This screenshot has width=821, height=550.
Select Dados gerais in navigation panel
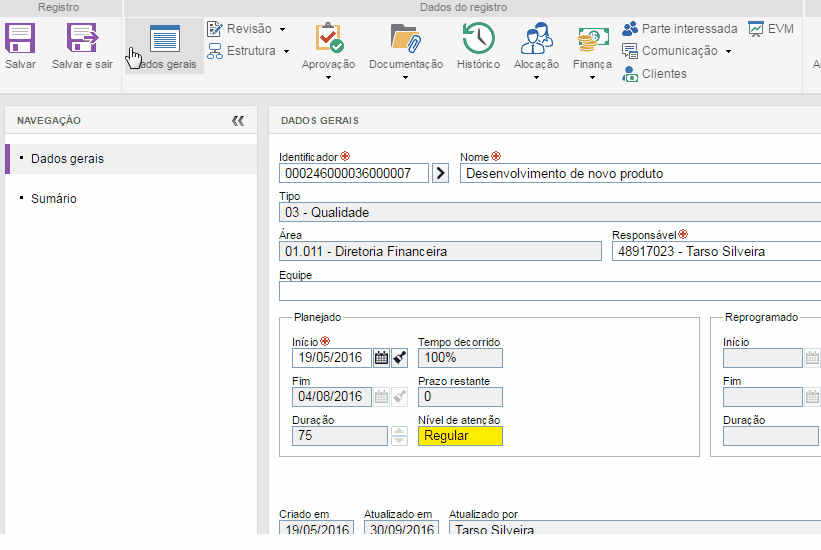tap(67, 159)
